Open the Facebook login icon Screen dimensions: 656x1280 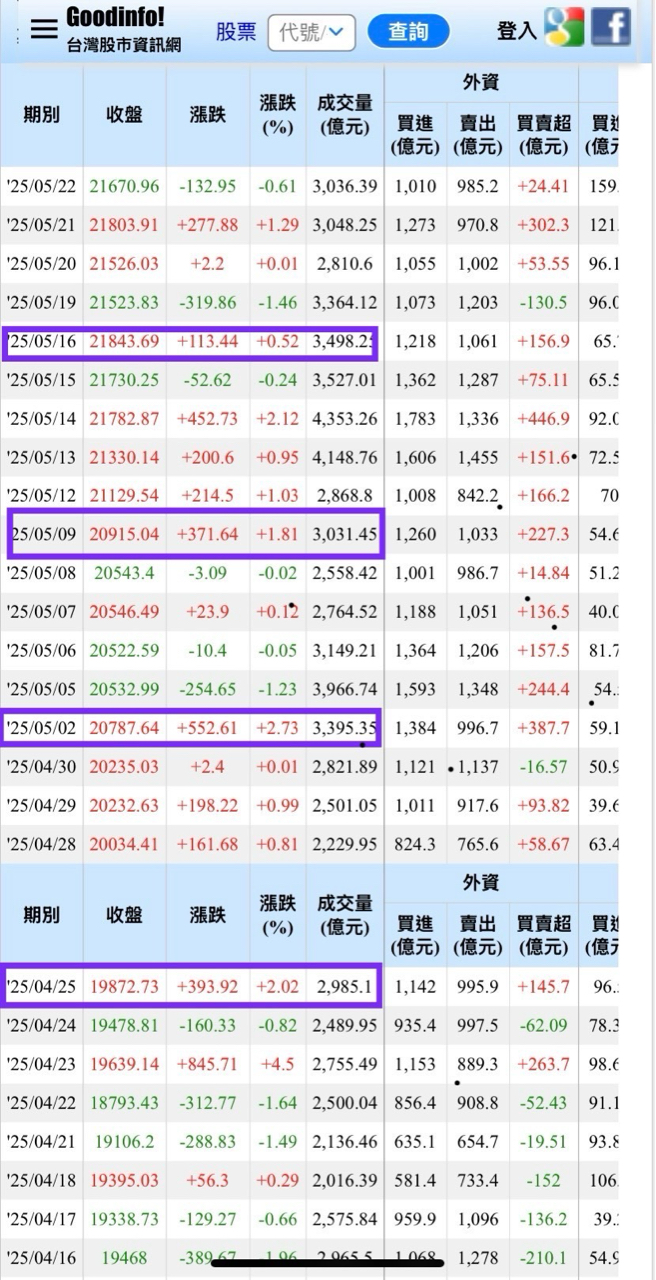coord(610,27)
